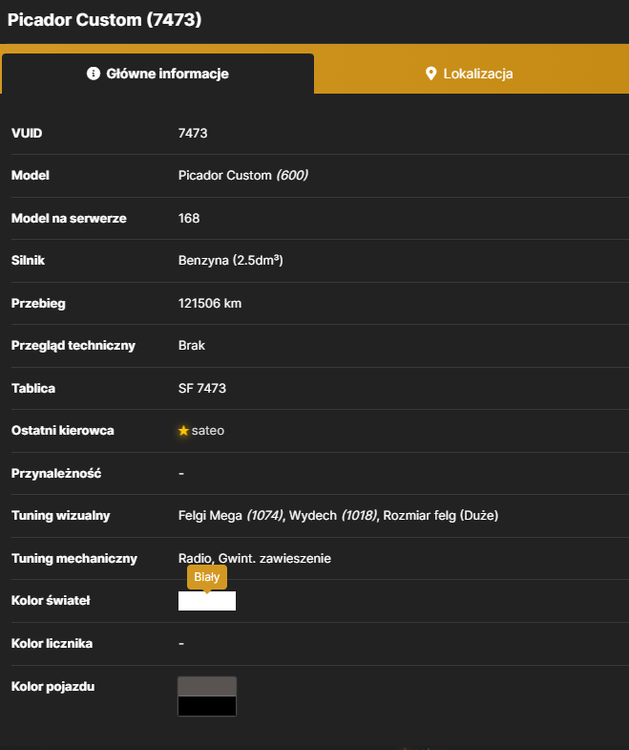The height and width of the screenshot is (750, 629).
Task: Click the Przebieg row label
Action: point(38,303)
